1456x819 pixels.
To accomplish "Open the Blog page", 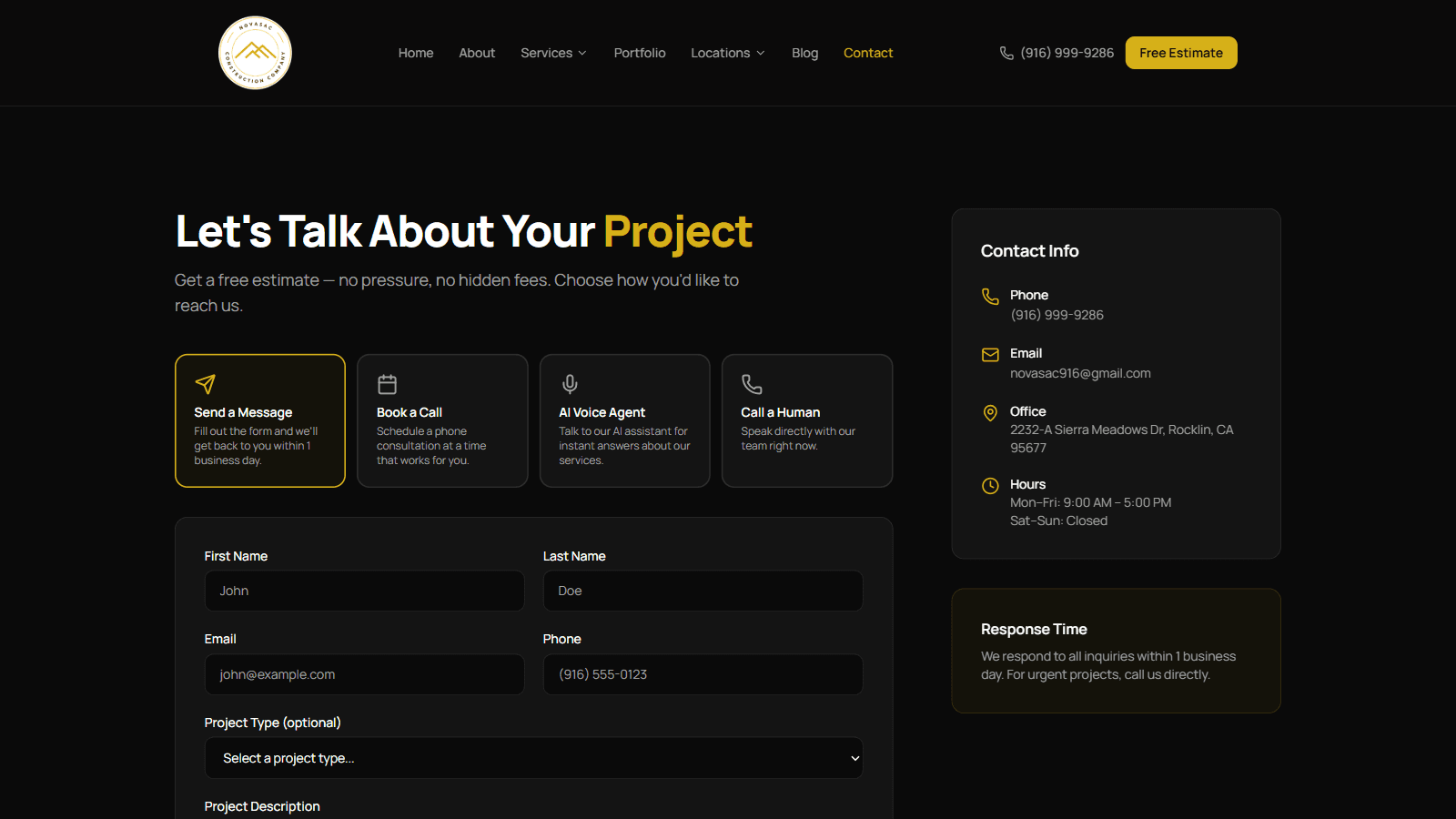I will [x=804, y=53].
